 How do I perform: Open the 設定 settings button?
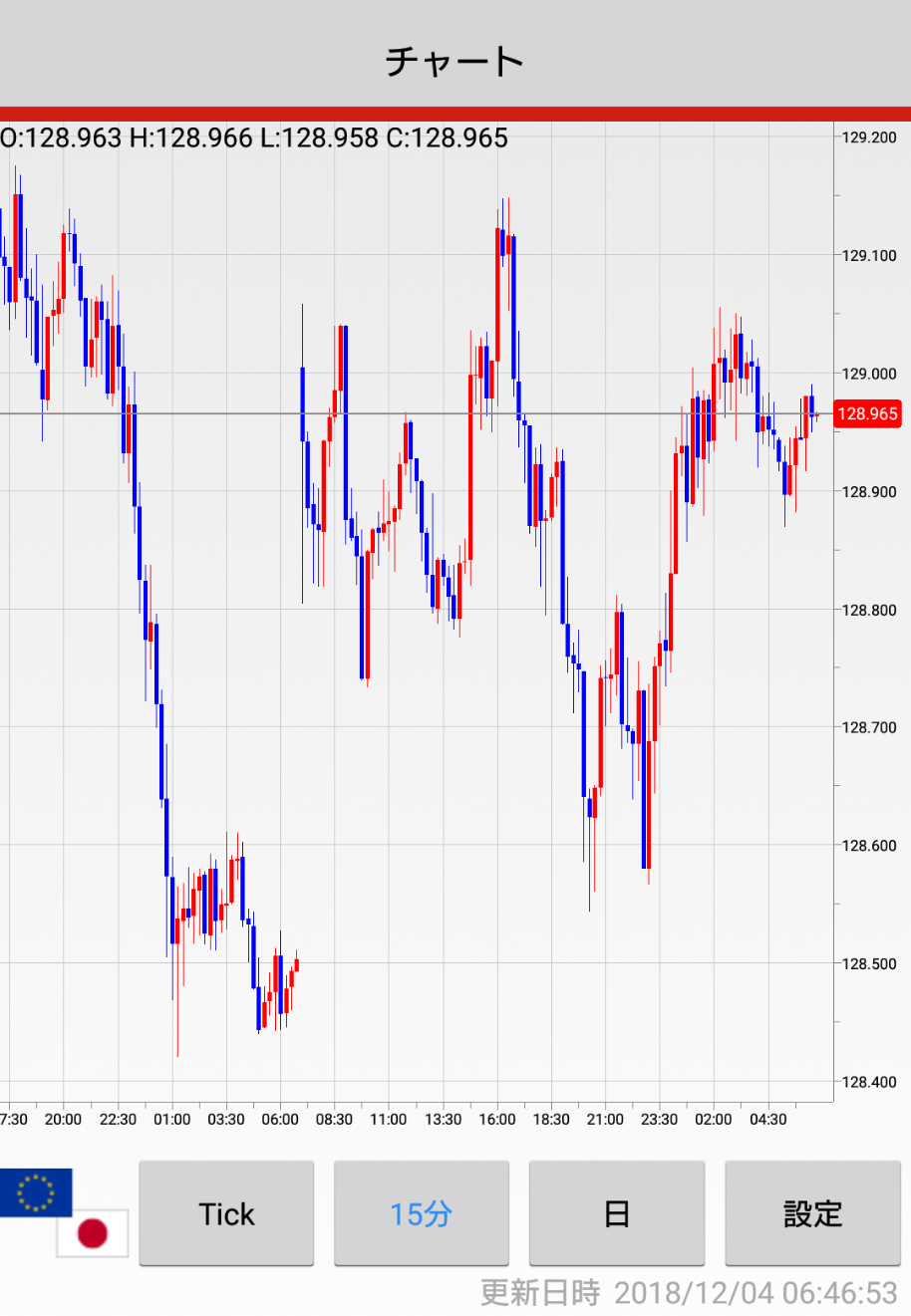[812, 1213]
